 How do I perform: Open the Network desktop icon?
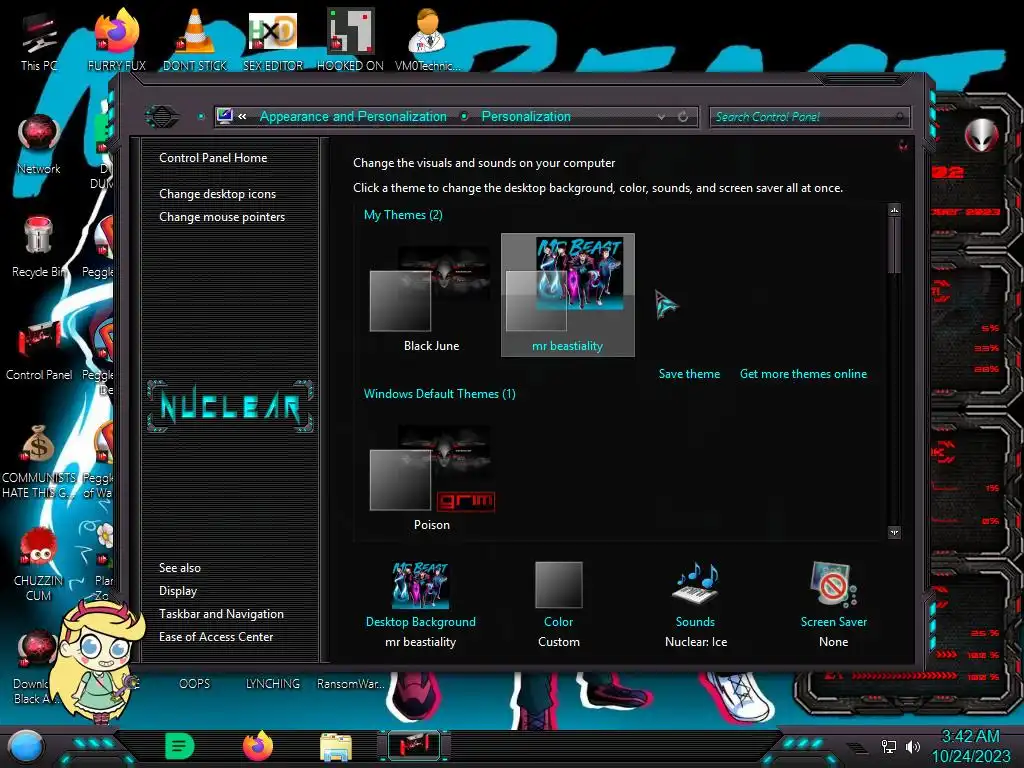point(39,145)
